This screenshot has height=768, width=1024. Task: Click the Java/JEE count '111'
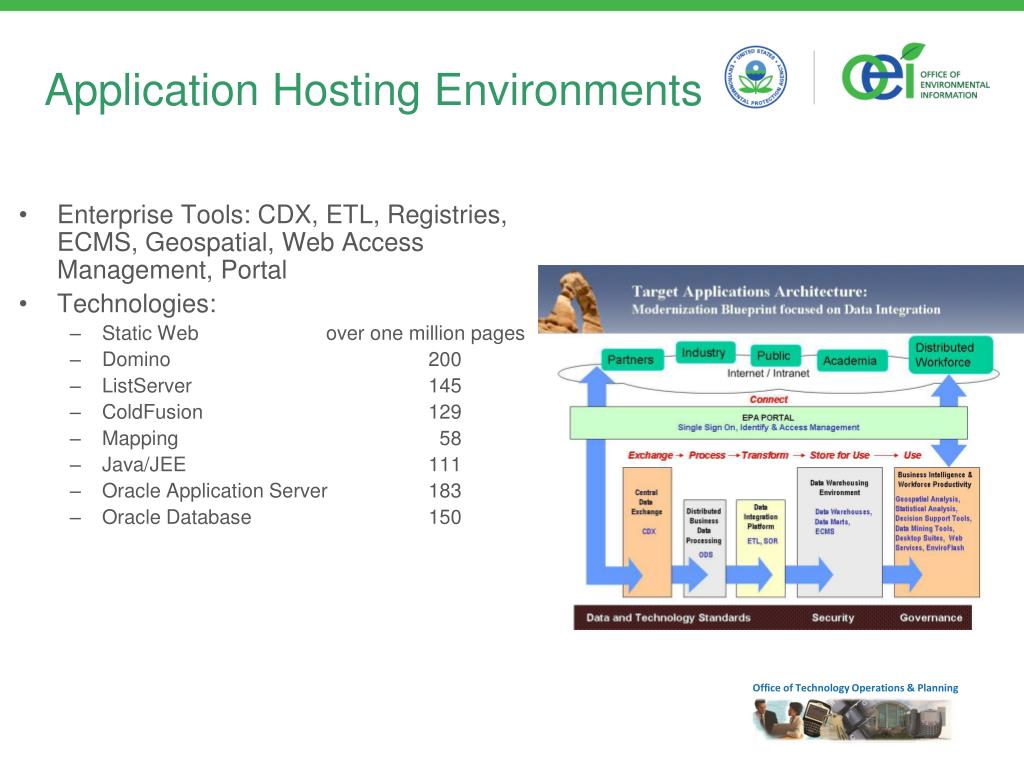click(x=445, y=464)
